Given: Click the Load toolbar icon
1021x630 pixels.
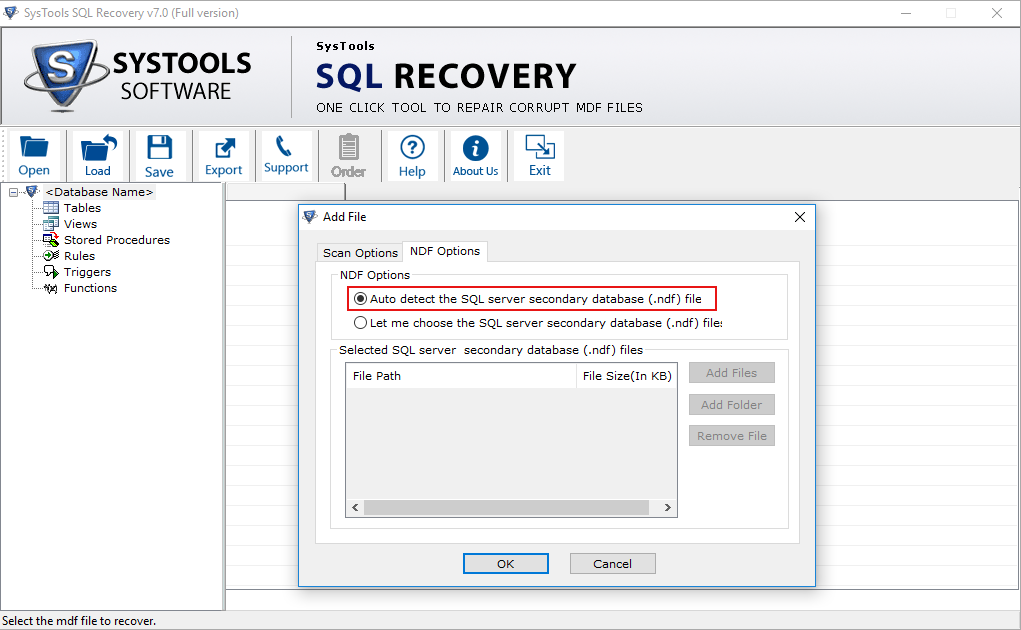Looking at the screenshot, I should (x=96, y=155).
